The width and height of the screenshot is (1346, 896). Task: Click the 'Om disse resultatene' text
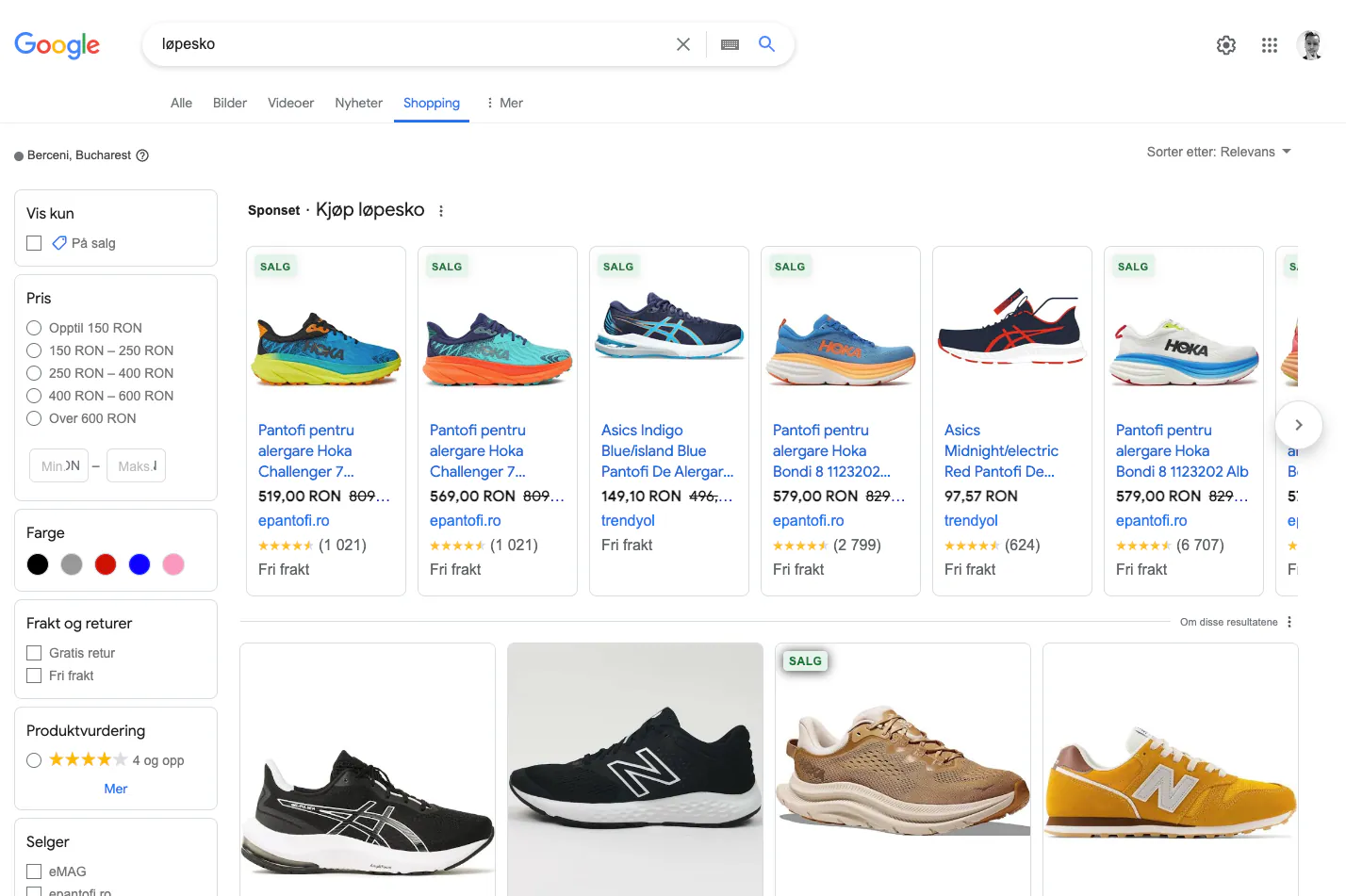point(1229,622)
